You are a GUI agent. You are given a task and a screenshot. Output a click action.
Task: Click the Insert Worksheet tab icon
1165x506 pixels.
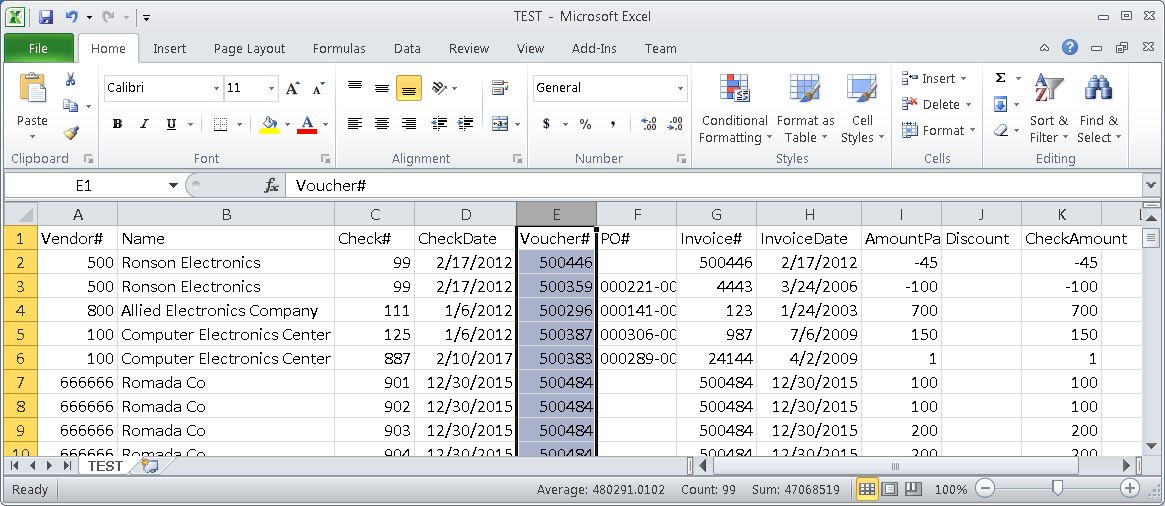click(x=149, y=466)
